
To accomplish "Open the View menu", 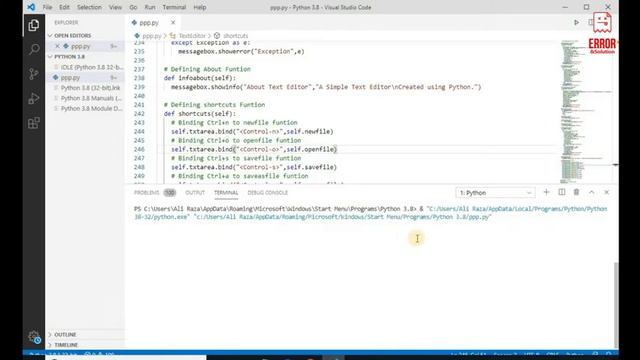I will coord(115,7).
